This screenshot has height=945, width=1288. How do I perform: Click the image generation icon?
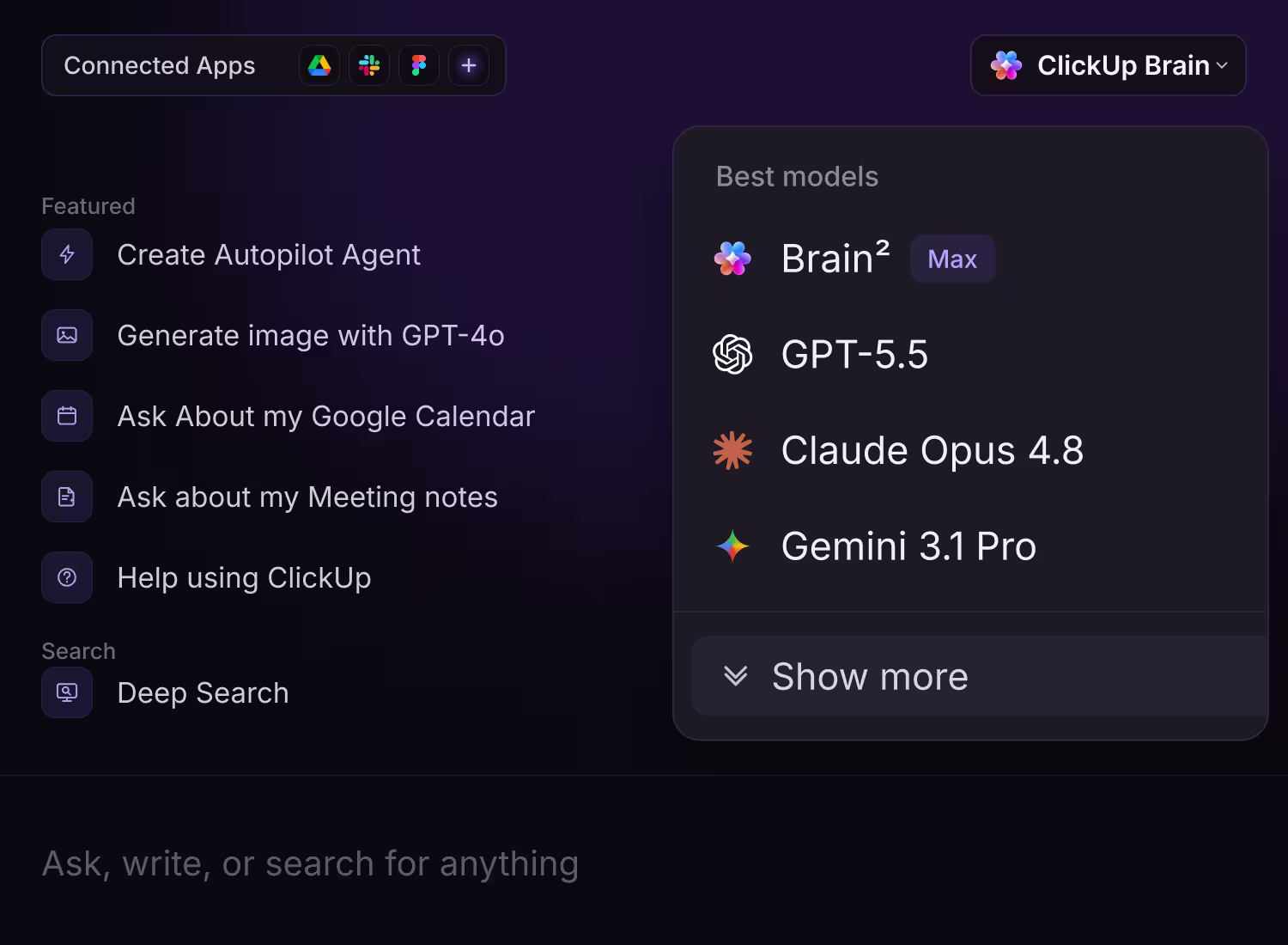[67, 335]
